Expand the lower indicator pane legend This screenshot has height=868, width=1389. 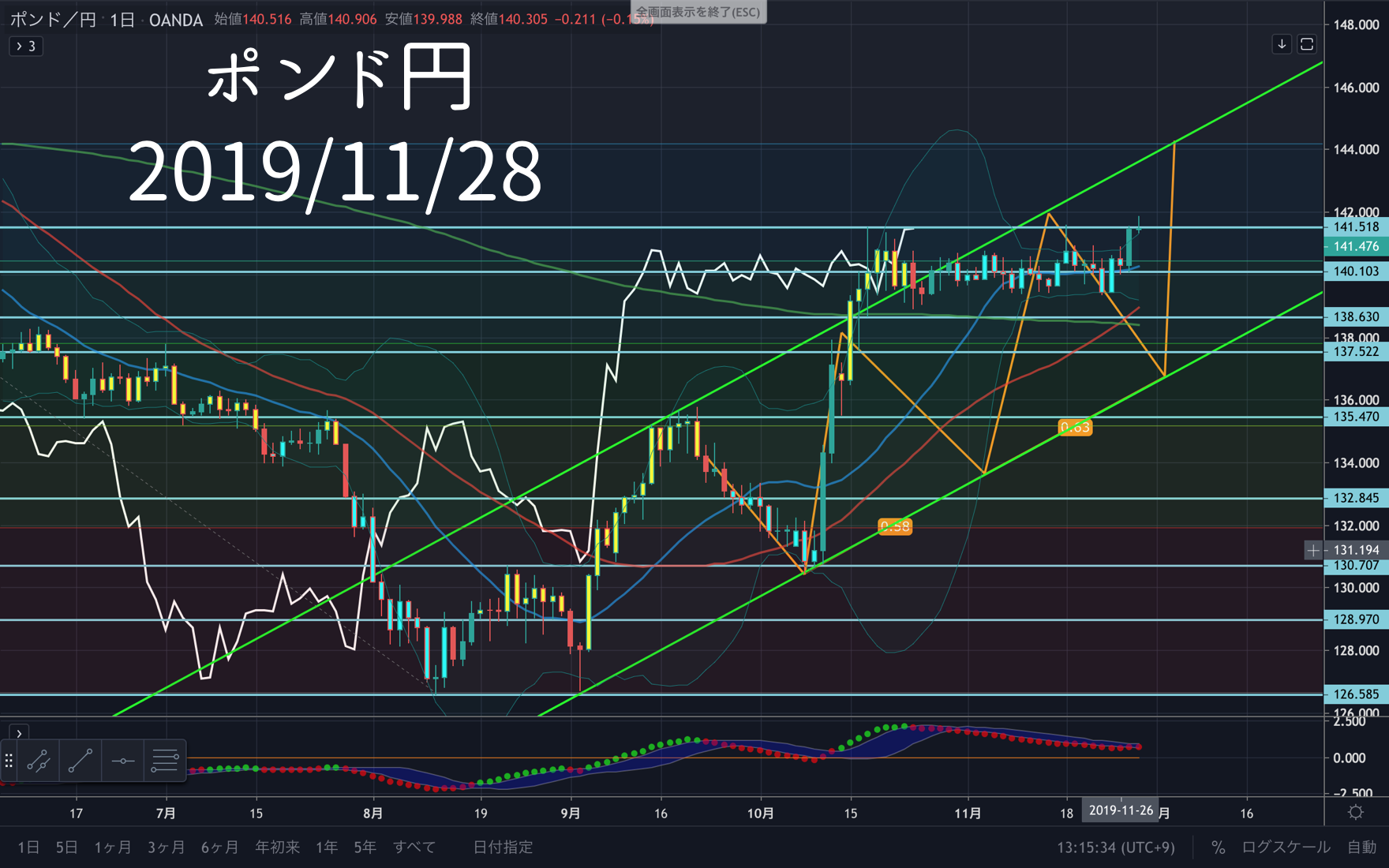[19, 733]
